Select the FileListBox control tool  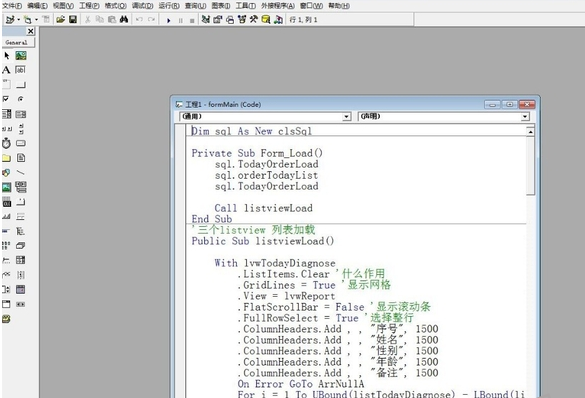[21, 158]
